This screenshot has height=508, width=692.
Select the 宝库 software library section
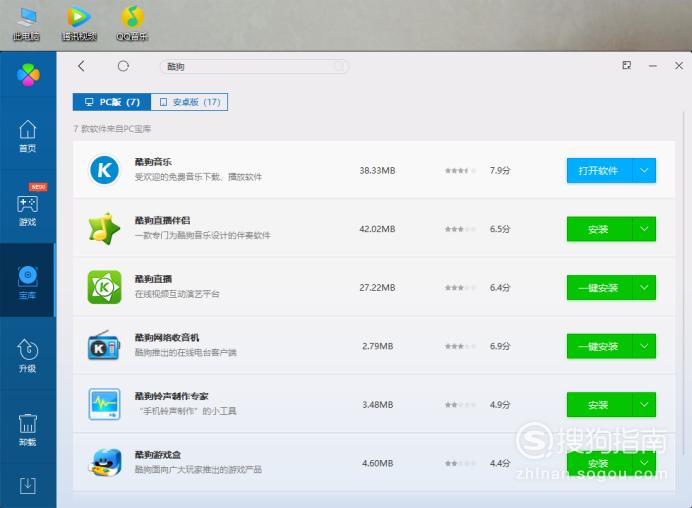pos(27,282)
